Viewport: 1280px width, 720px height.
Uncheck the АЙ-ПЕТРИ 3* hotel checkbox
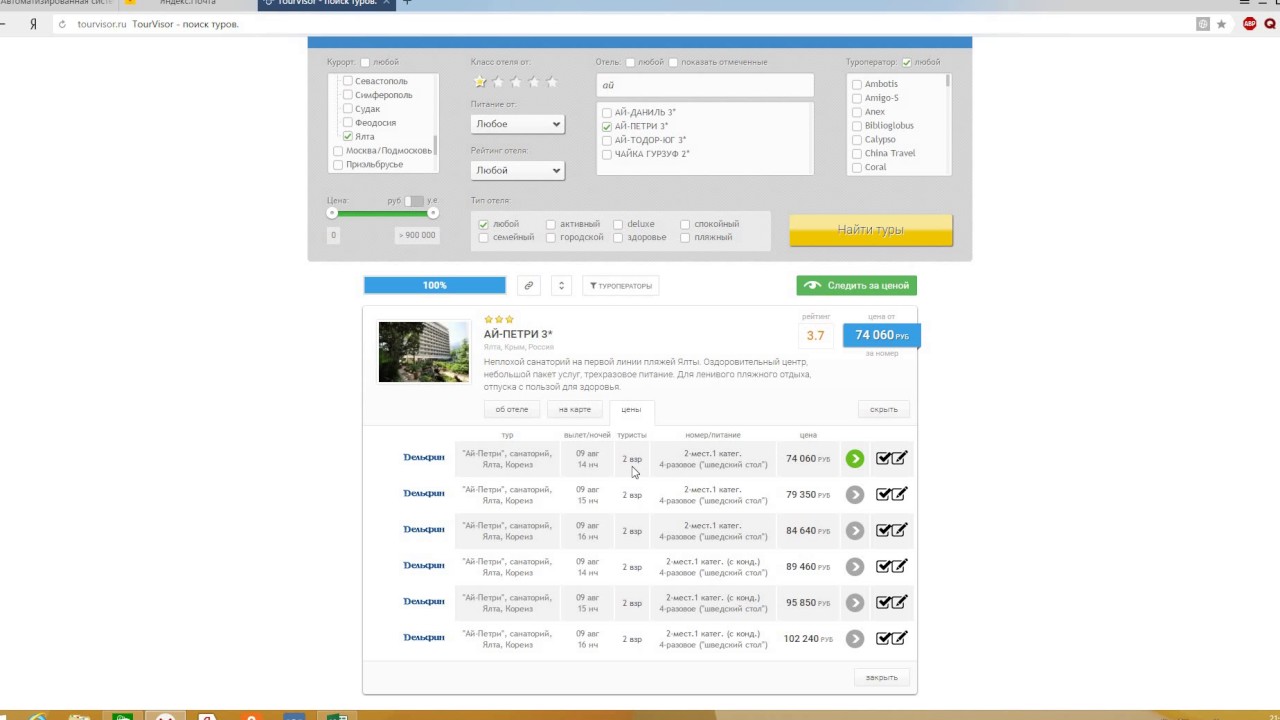tap(607, 127)
